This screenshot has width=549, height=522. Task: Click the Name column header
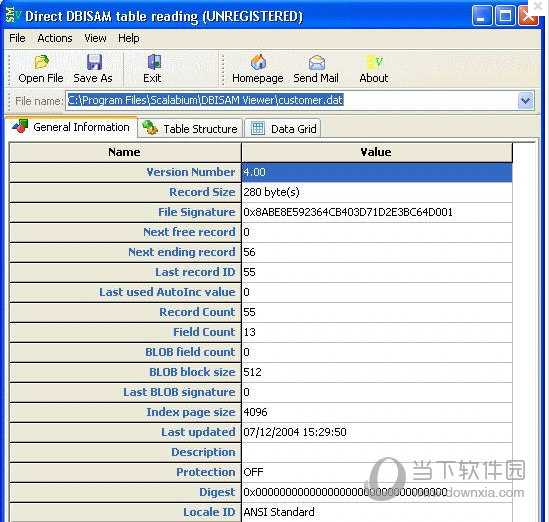coord(125,152)
